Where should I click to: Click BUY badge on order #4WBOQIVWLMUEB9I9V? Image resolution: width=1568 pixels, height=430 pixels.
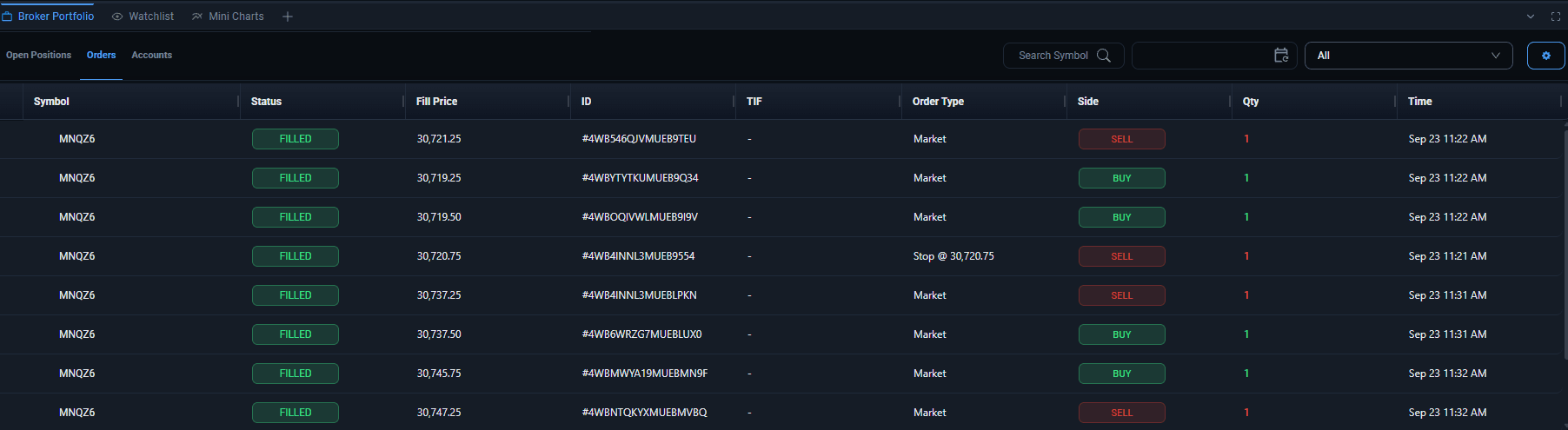1122,217
